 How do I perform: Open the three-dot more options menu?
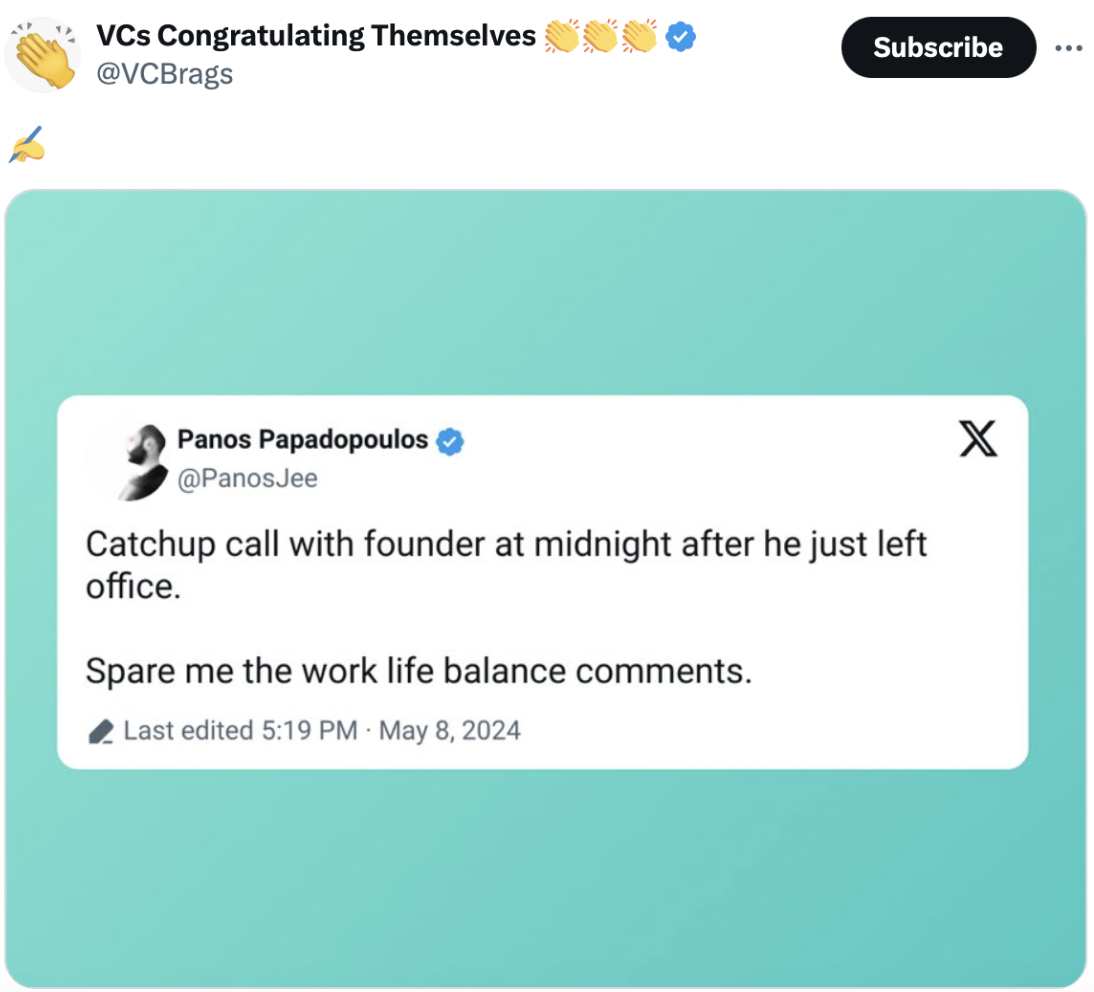click(x=1069, y=47)
